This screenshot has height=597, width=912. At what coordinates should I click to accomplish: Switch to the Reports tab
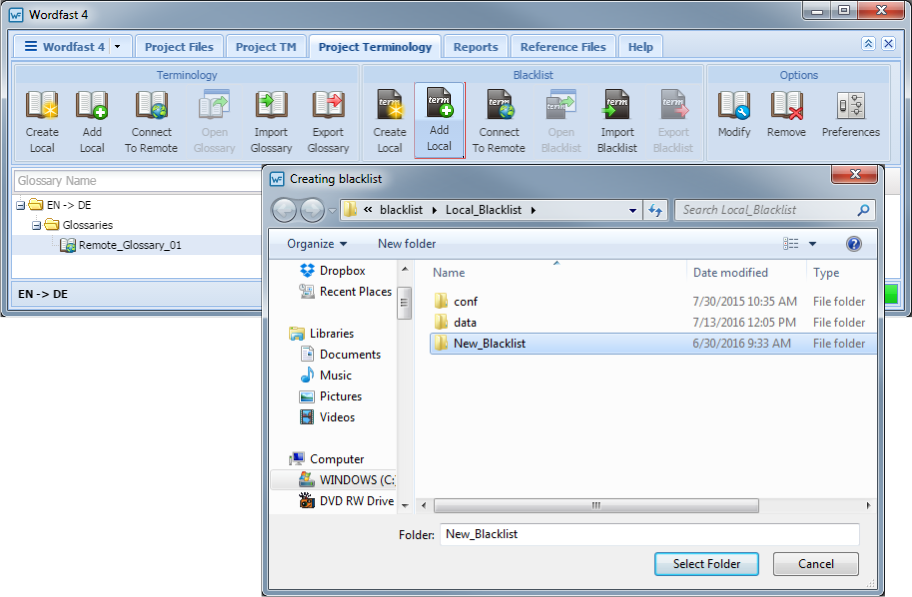(x=475, y=47)
